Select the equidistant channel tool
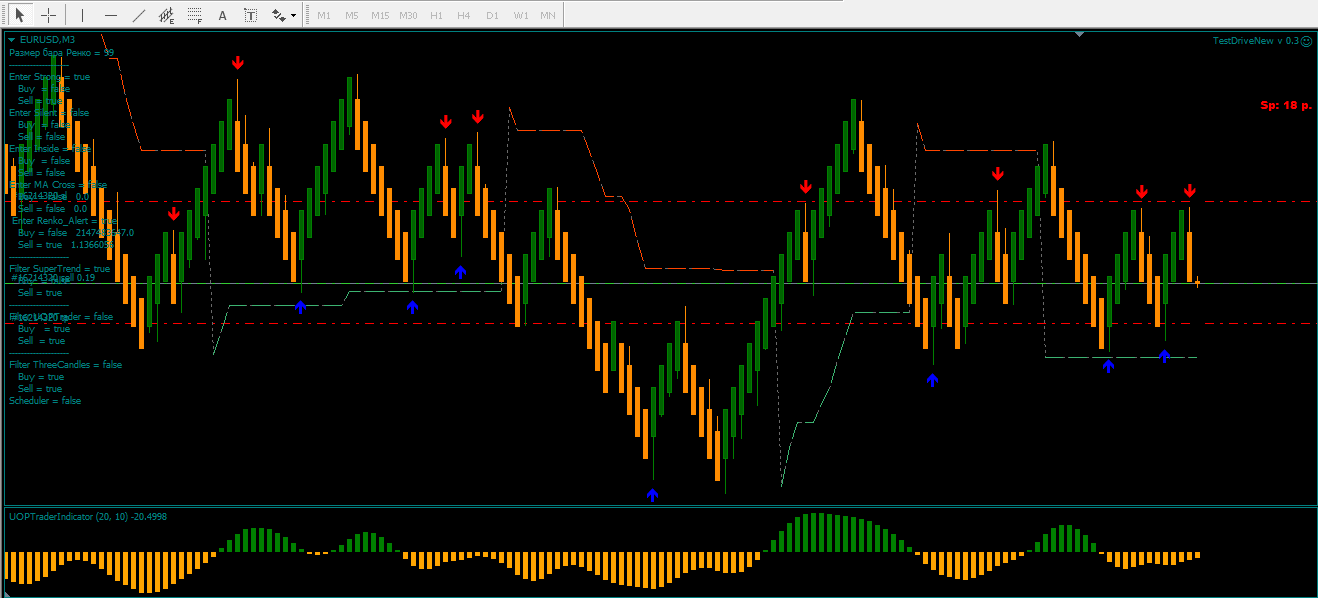This screenshot has width=1318, height=598. (167, 15)
